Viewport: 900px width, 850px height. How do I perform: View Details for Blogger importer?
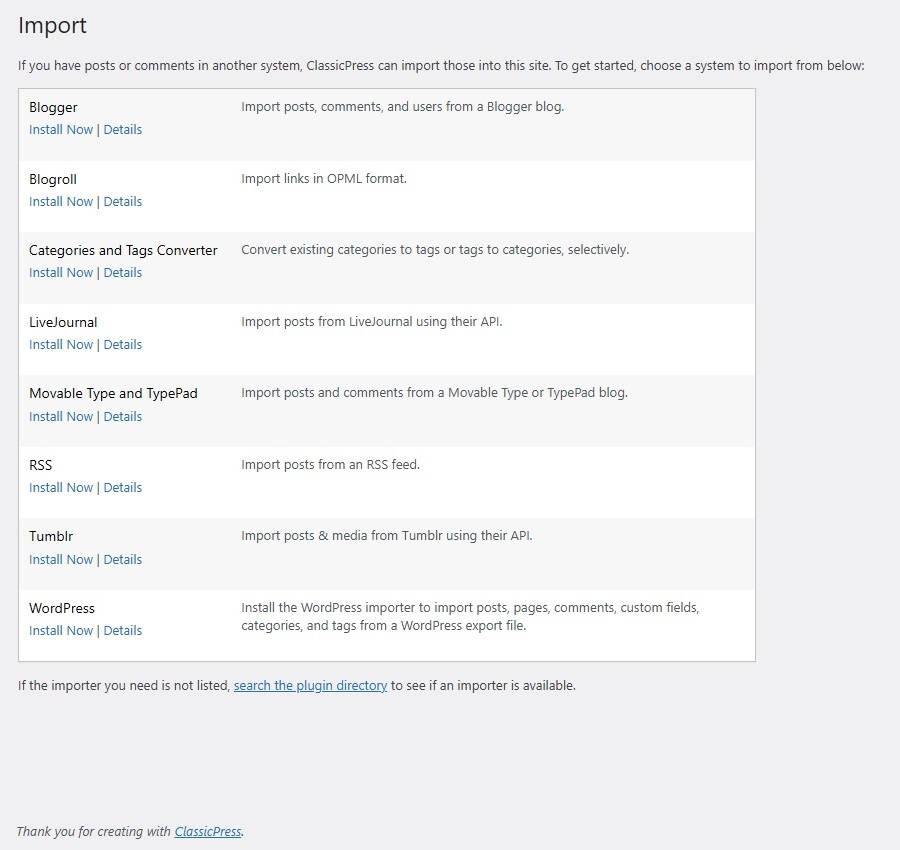(x=122, y=130)
